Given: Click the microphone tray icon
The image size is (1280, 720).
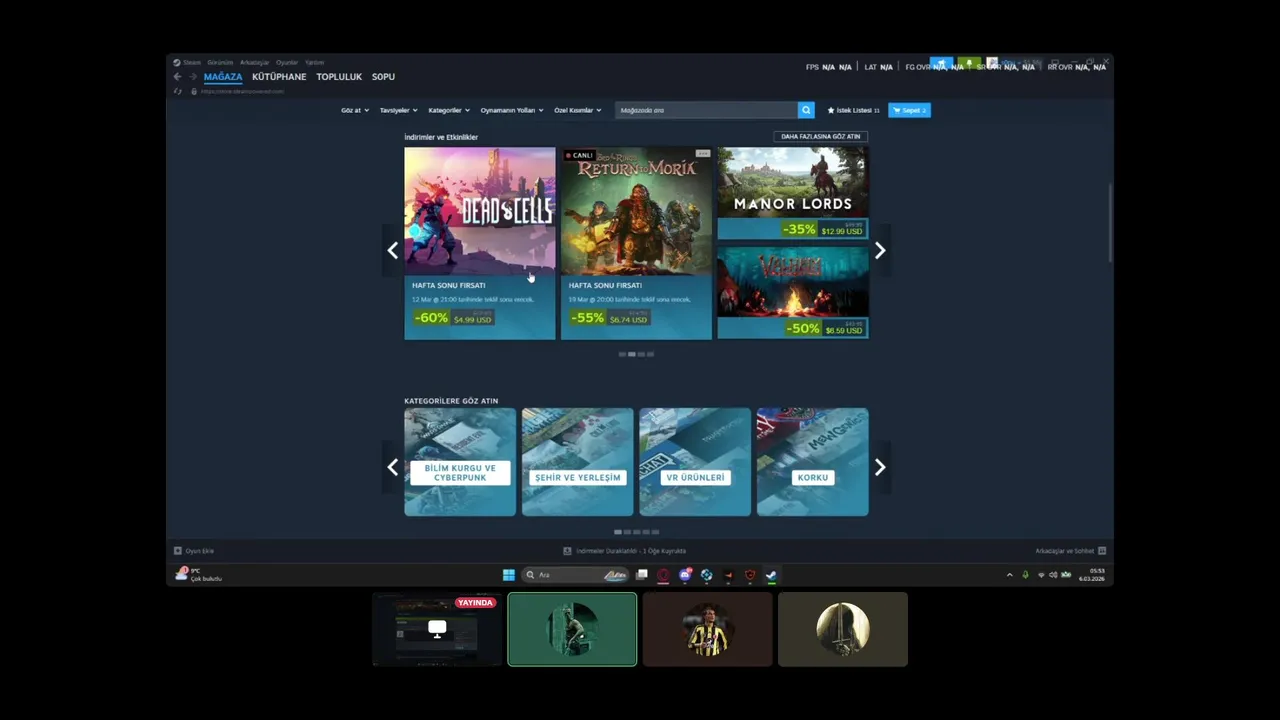Looking at the screenshot, I should click(1025, 575).
